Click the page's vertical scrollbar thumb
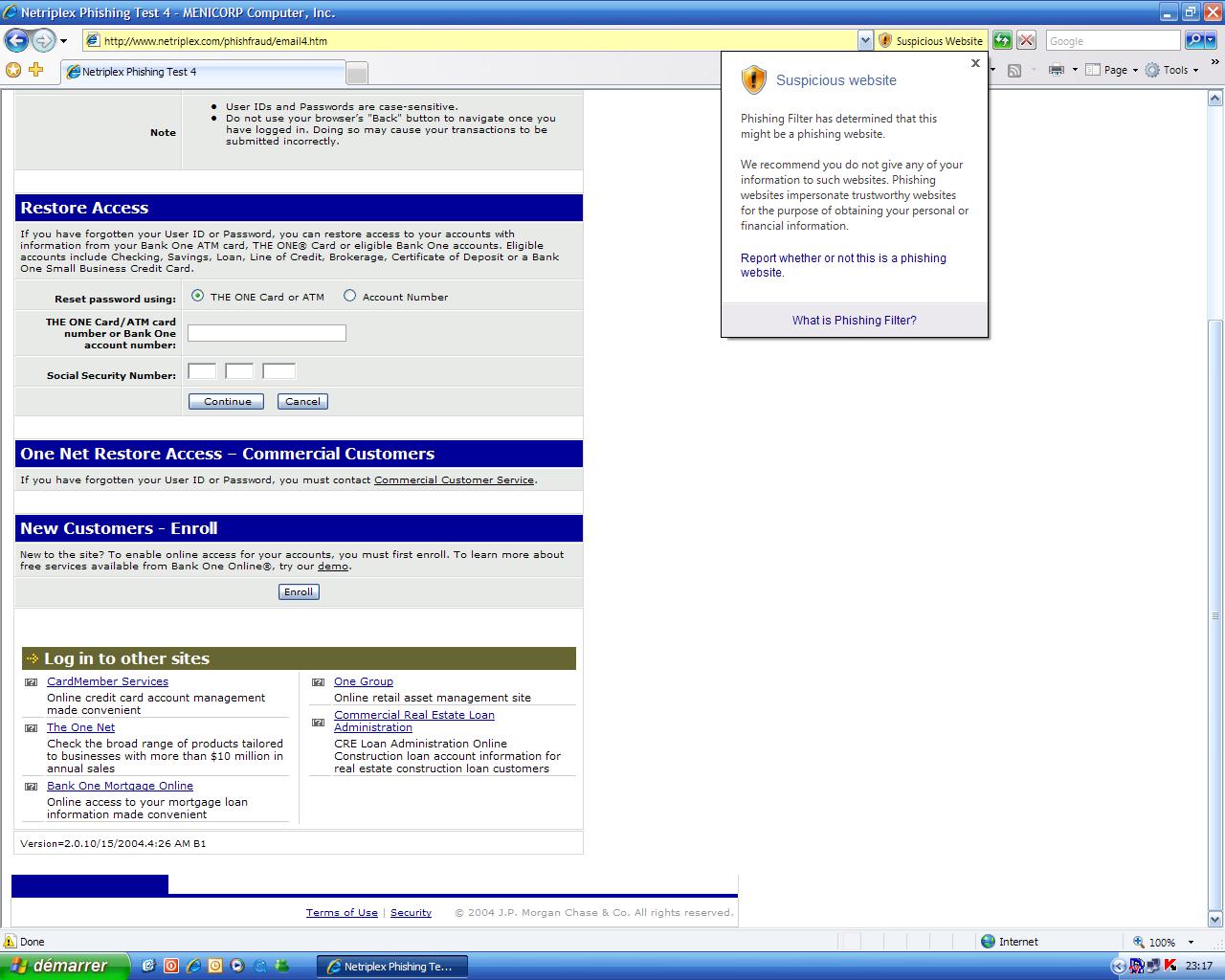Image resolution: width=1225 pixels, height=980 pixels. click(1215, 613)
